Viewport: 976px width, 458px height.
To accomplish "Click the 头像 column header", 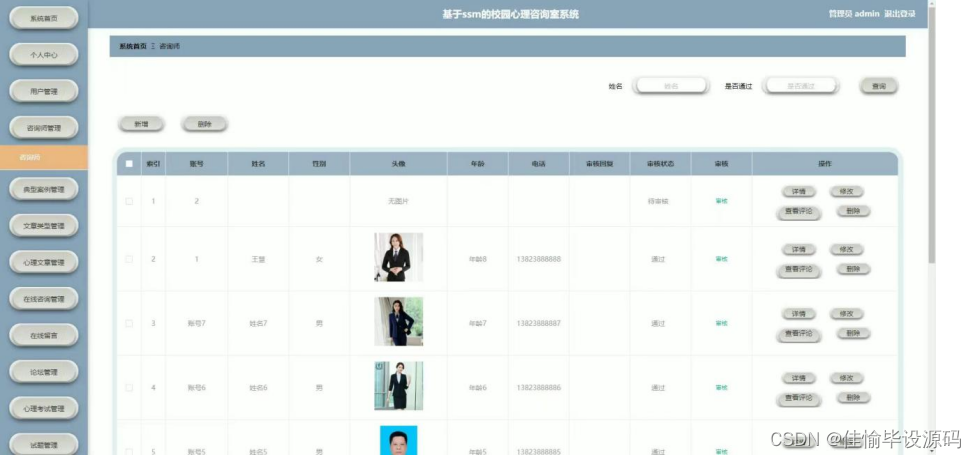I will click(398, 164).
